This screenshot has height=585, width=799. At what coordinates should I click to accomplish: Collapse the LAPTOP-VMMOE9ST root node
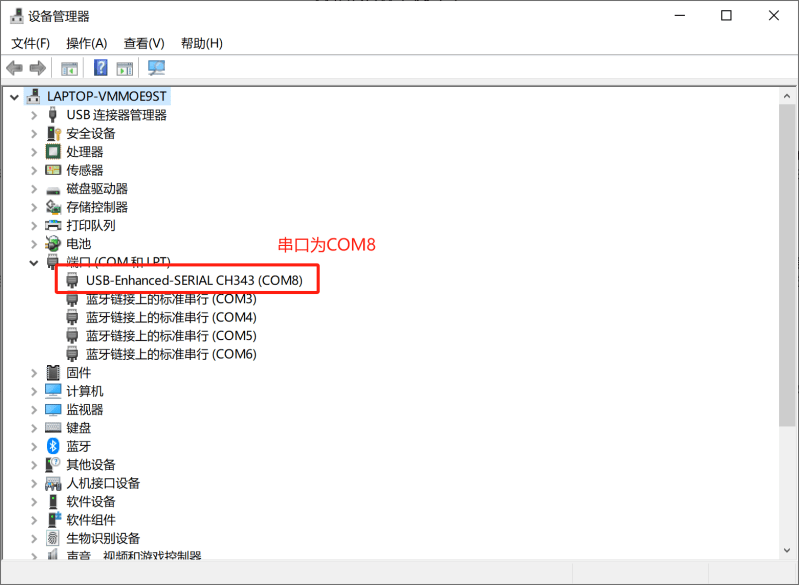[14, 97]
